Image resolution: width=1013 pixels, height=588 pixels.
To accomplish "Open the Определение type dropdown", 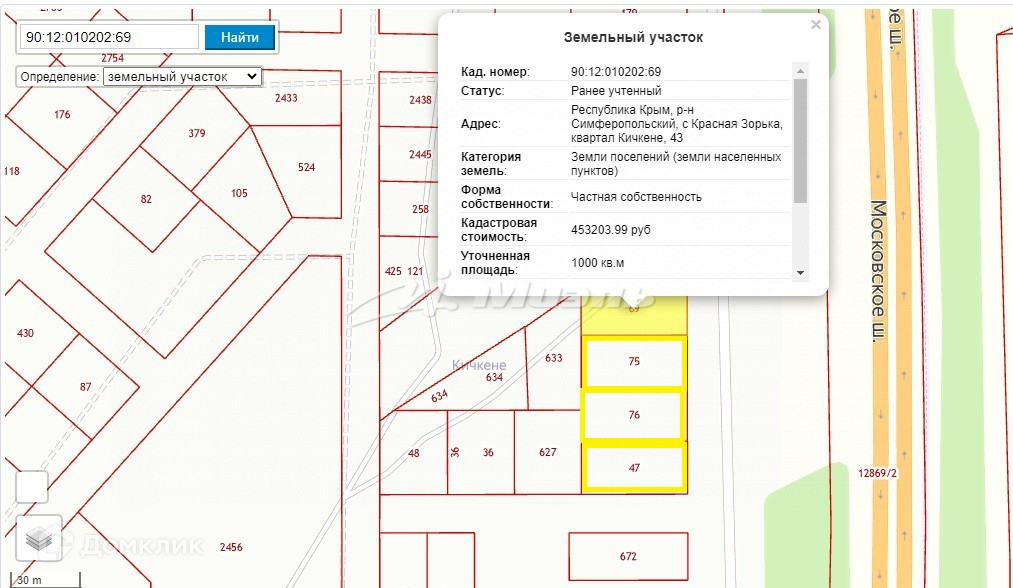I will click(x=182, y=76).
